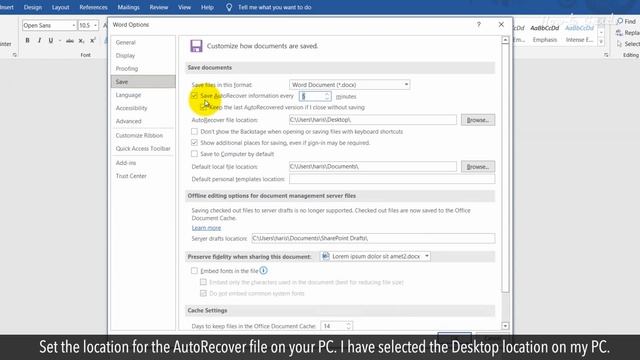640x360 pixels.
Task: Open the View ribbon tab
Action: pos(184,7)
